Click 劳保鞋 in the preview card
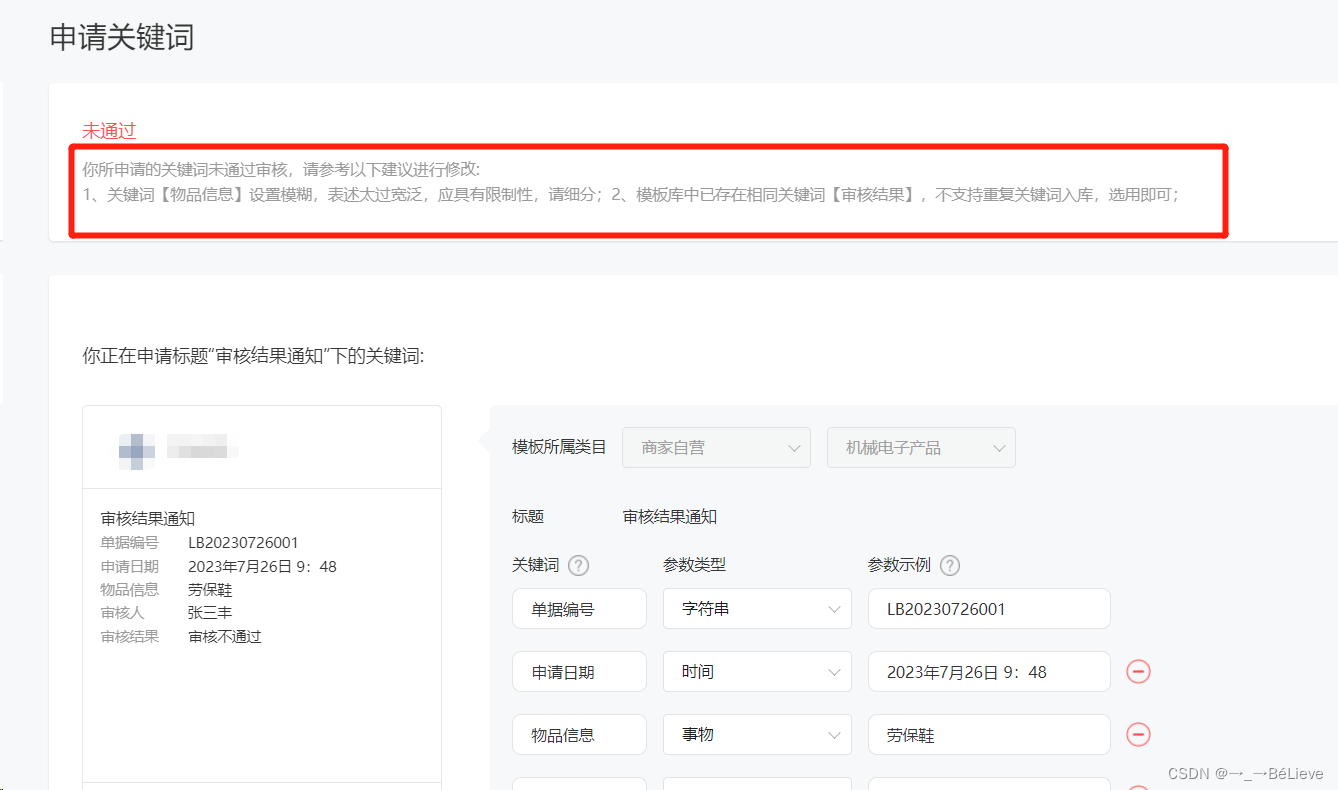The width and height of the screenshot is (1338, 790). tap(210, 589)
